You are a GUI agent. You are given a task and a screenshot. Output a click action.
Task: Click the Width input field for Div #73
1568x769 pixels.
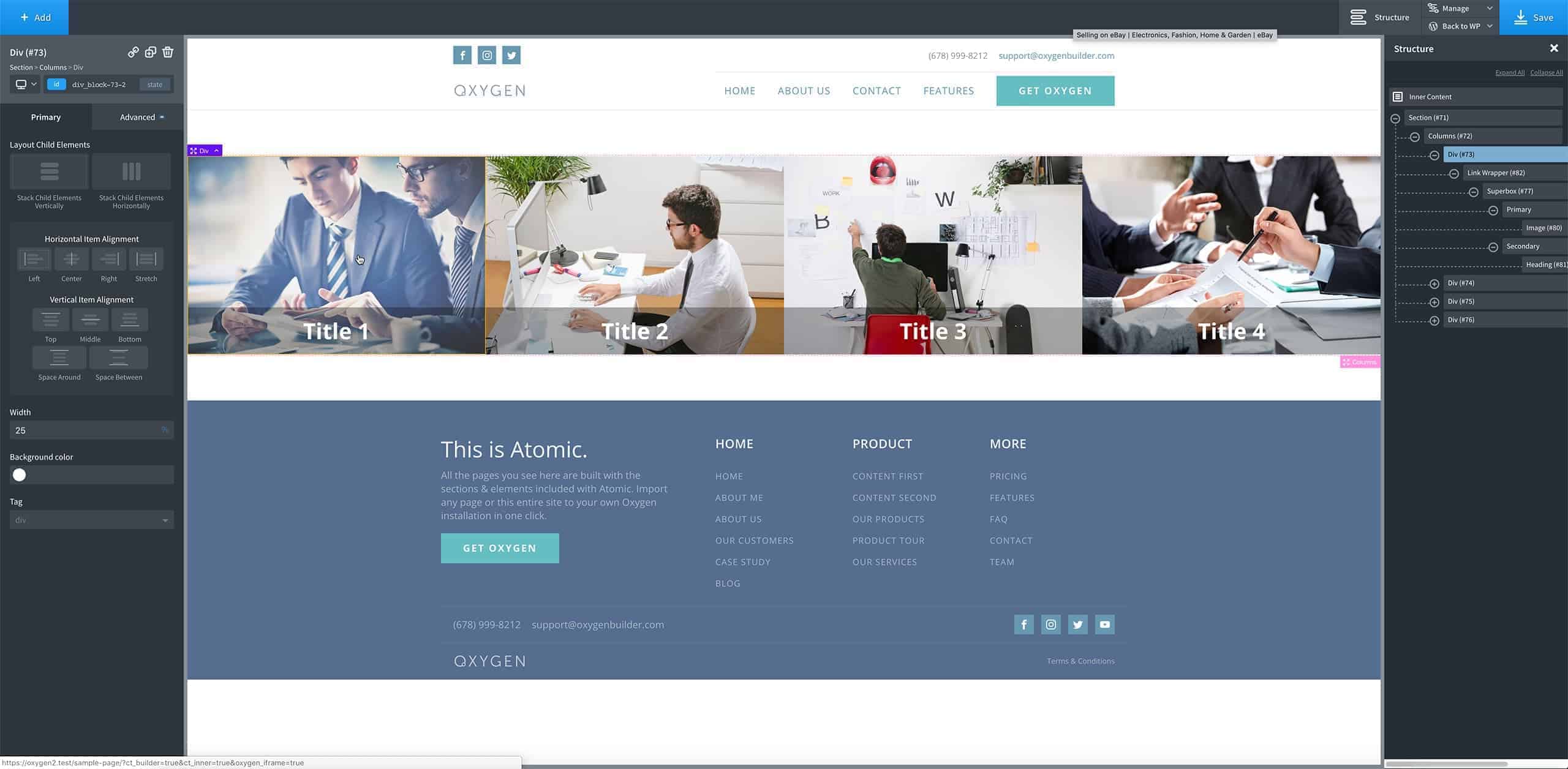[x=85, y=430]
